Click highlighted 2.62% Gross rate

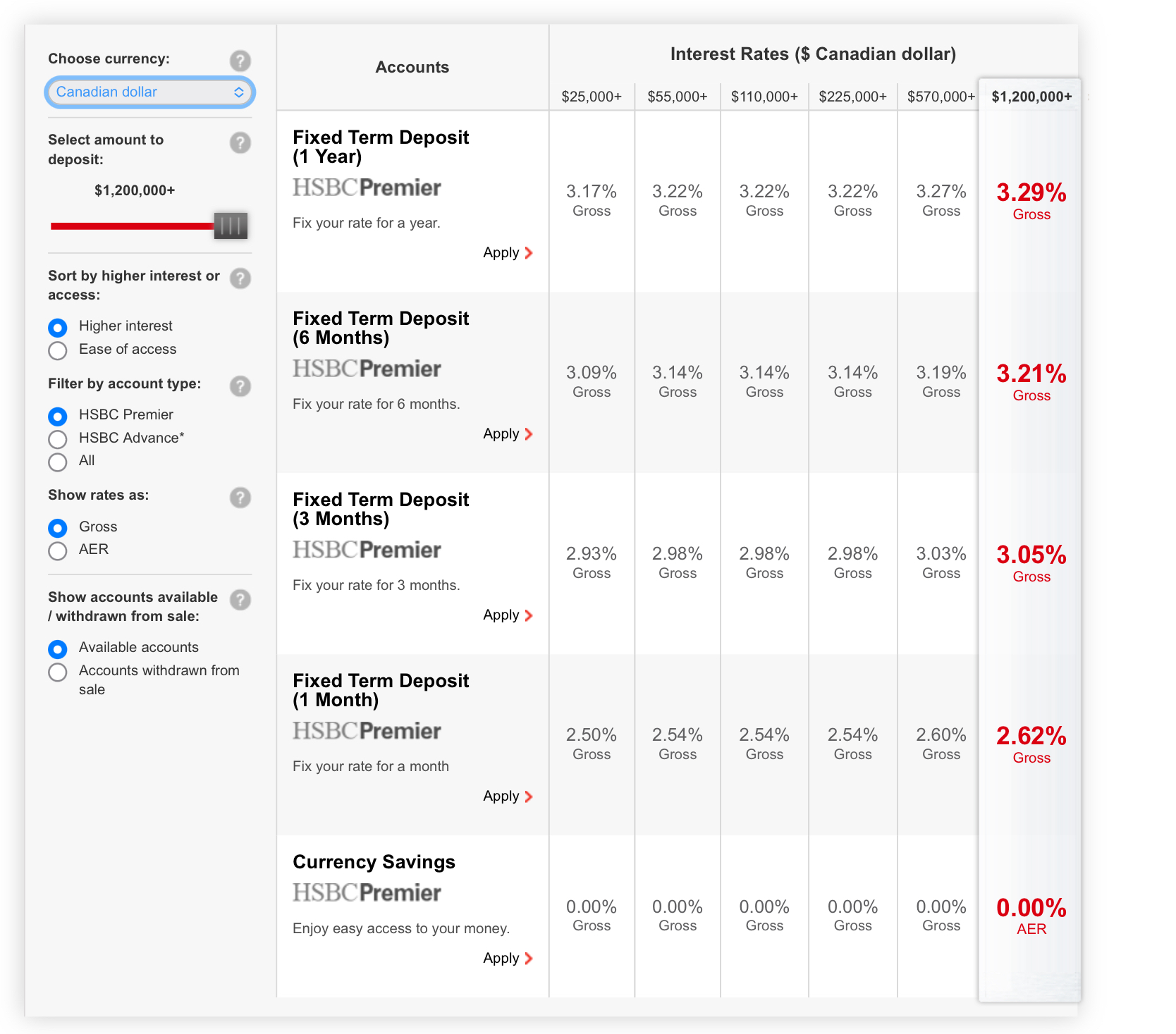1031,744
